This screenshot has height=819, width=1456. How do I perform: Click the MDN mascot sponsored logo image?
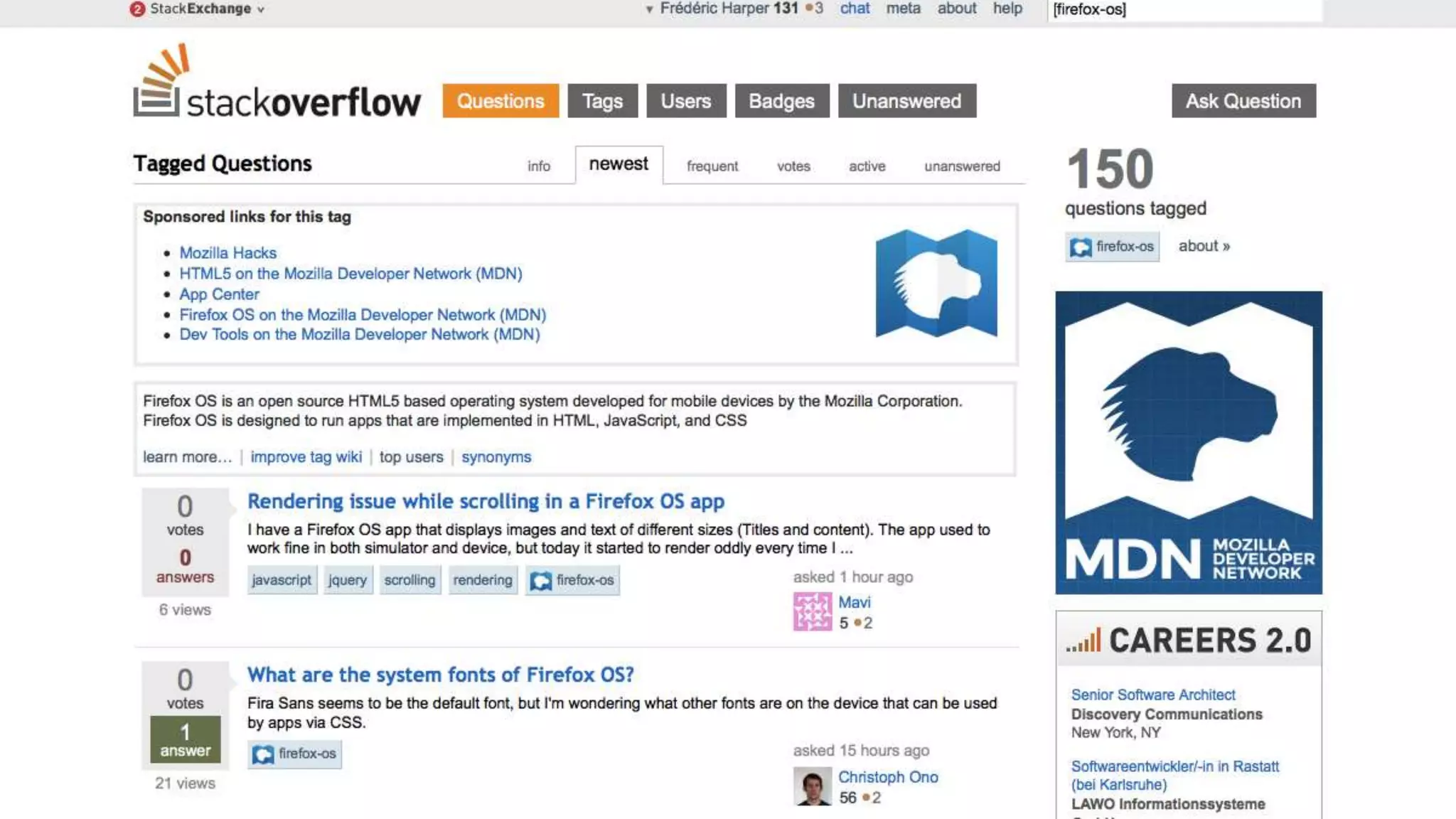(936, 283)
